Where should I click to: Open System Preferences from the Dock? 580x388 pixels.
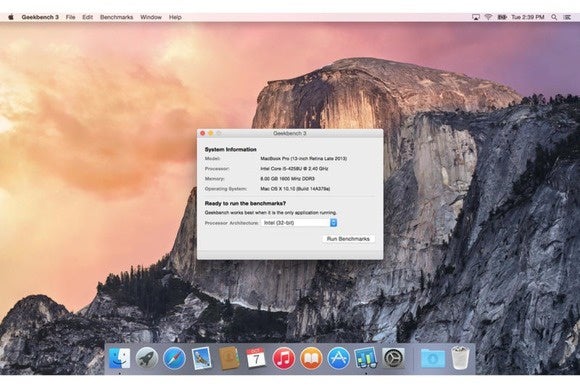[393, 358]
